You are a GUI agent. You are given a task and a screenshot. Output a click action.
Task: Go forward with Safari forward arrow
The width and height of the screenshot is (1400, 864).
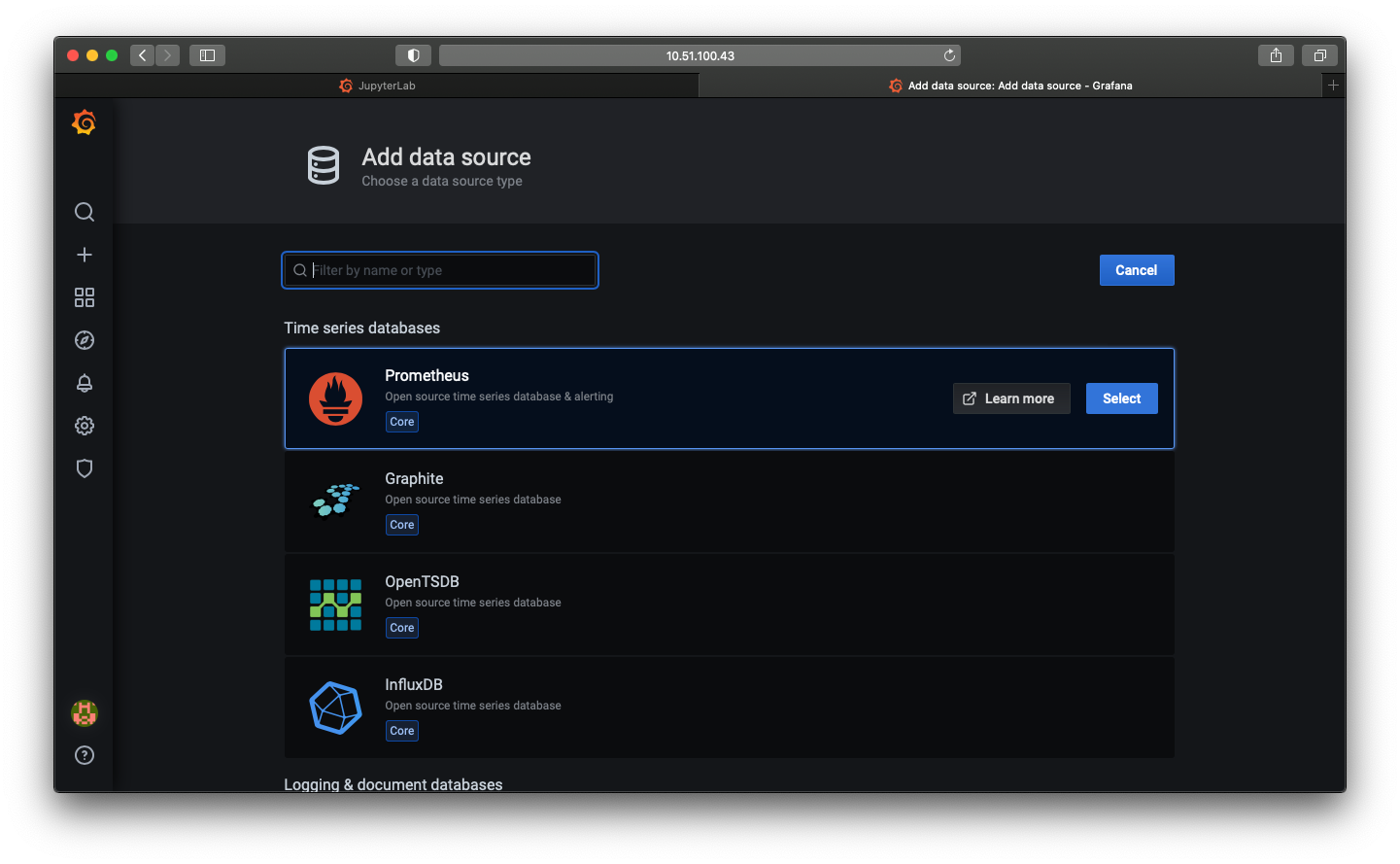coord(167,55)
